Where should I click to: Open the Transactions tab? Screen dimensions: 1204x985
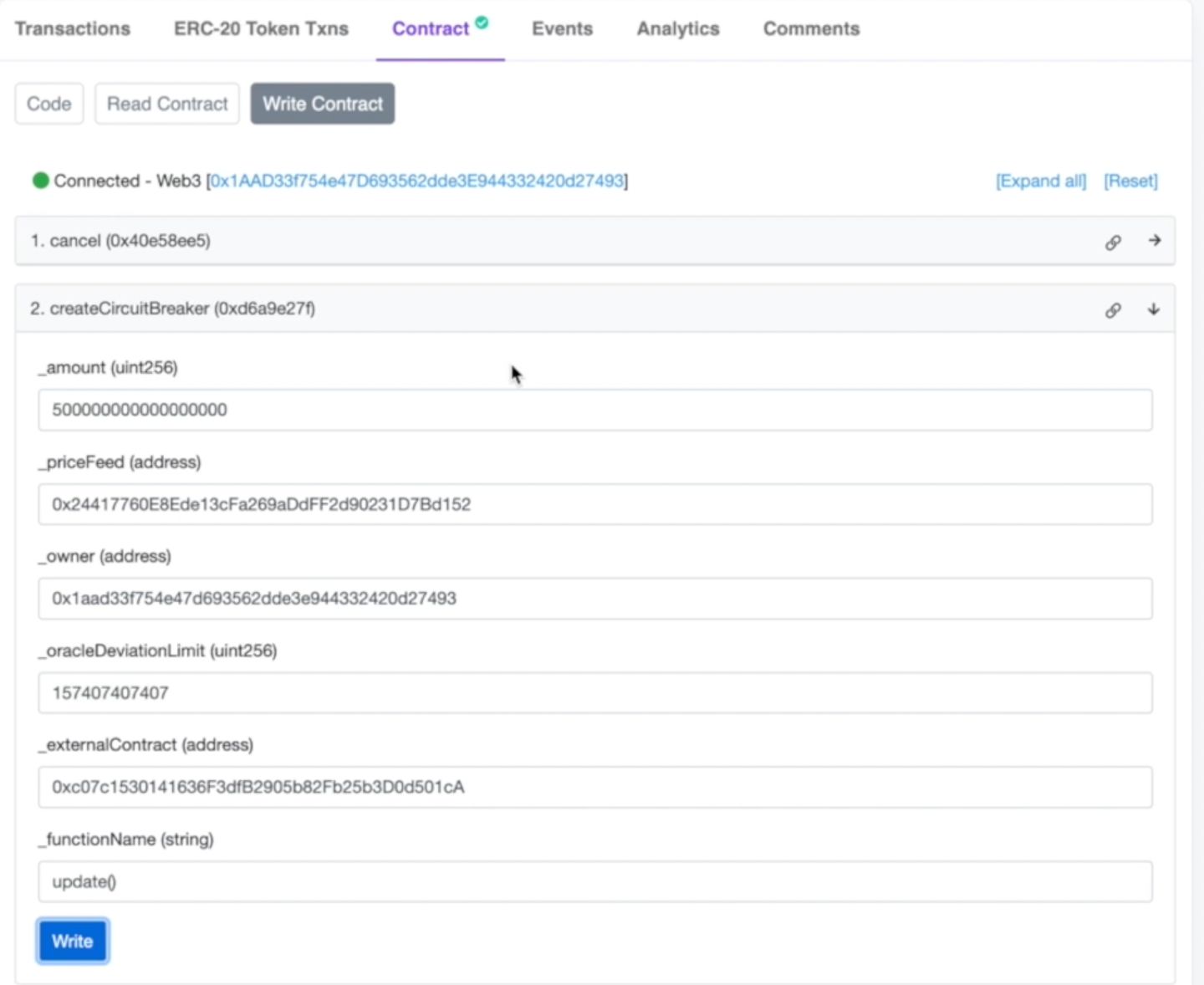point(73,28)
